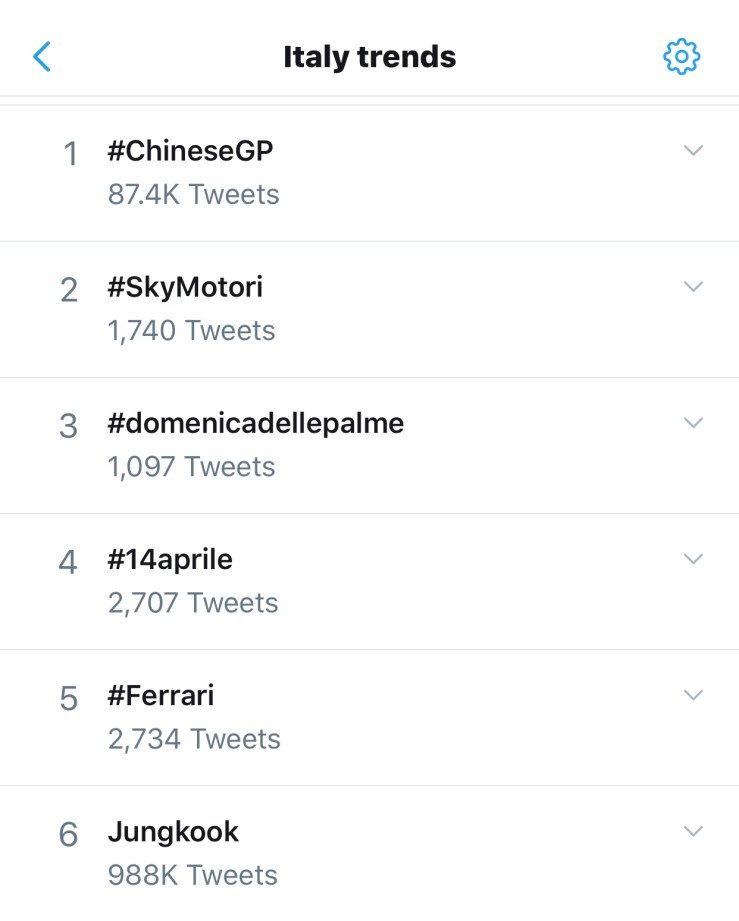Expand options chevron for #ChineseGP
The height and width of the screenshot is (921, 739).
point(693,150)
